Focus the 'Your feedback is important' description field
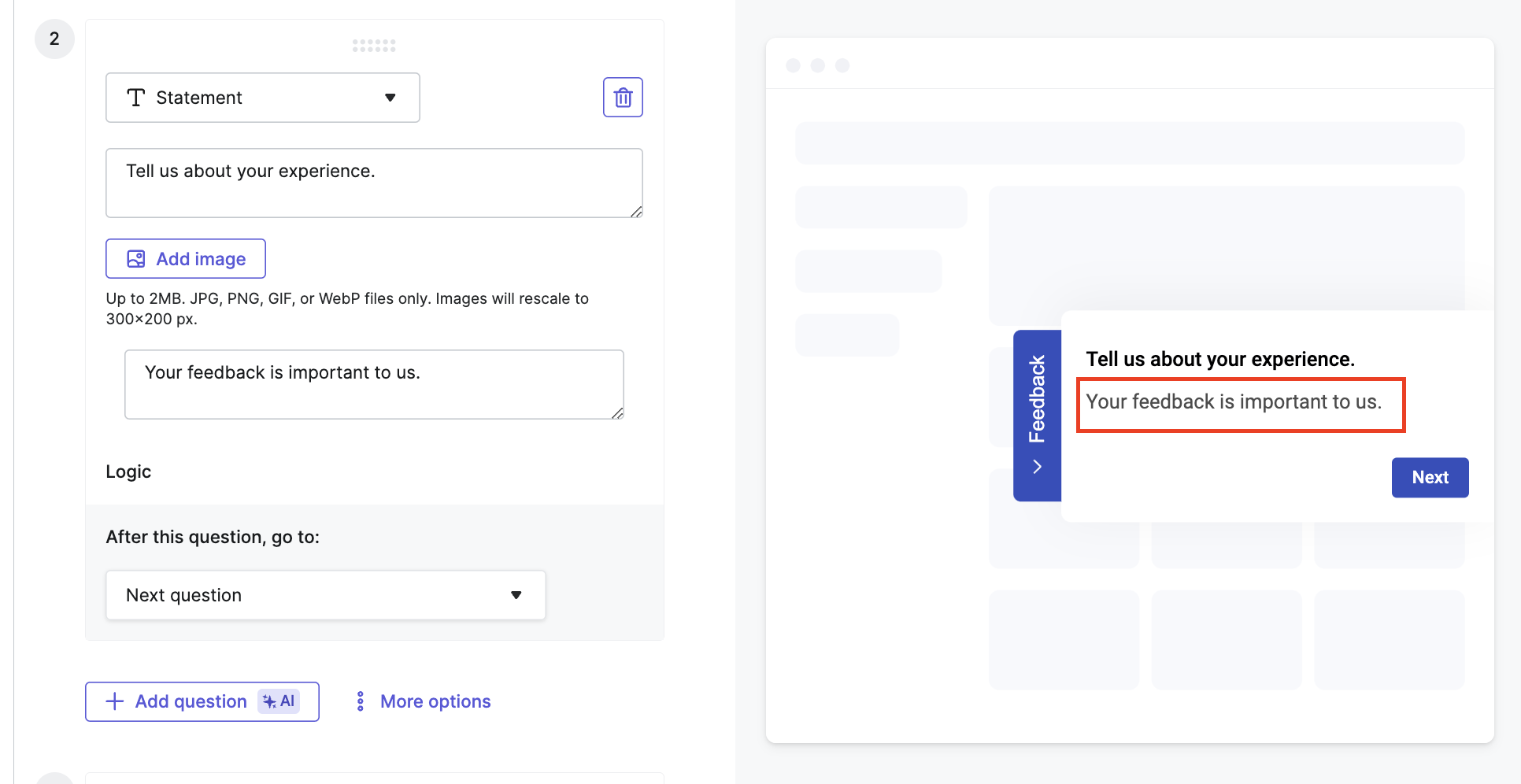The height and width of the screenshot is (784, 1521). [x=374, y=384]
